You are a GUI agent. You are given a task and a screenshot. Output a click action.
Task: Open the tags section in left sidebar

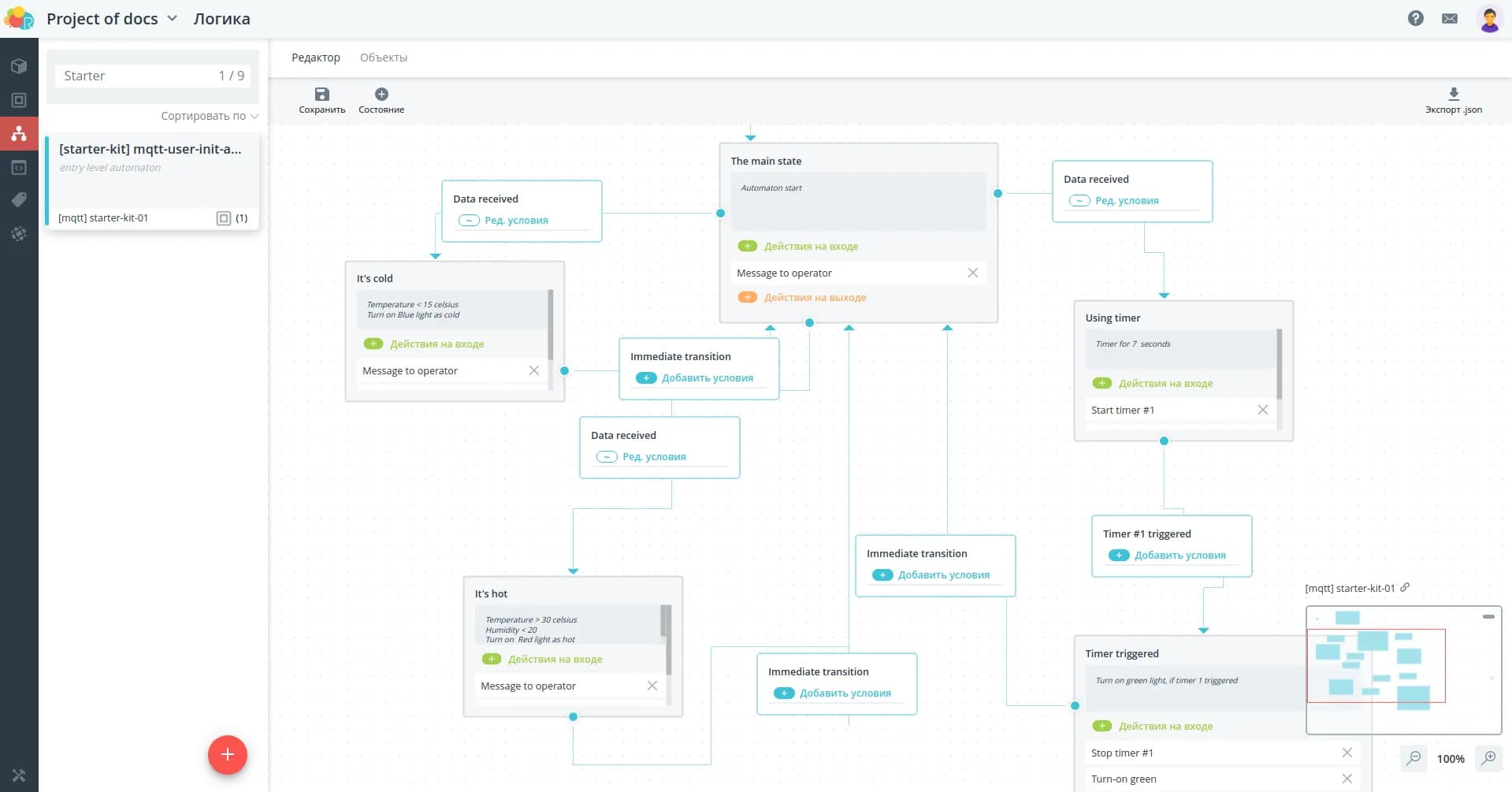19,200
